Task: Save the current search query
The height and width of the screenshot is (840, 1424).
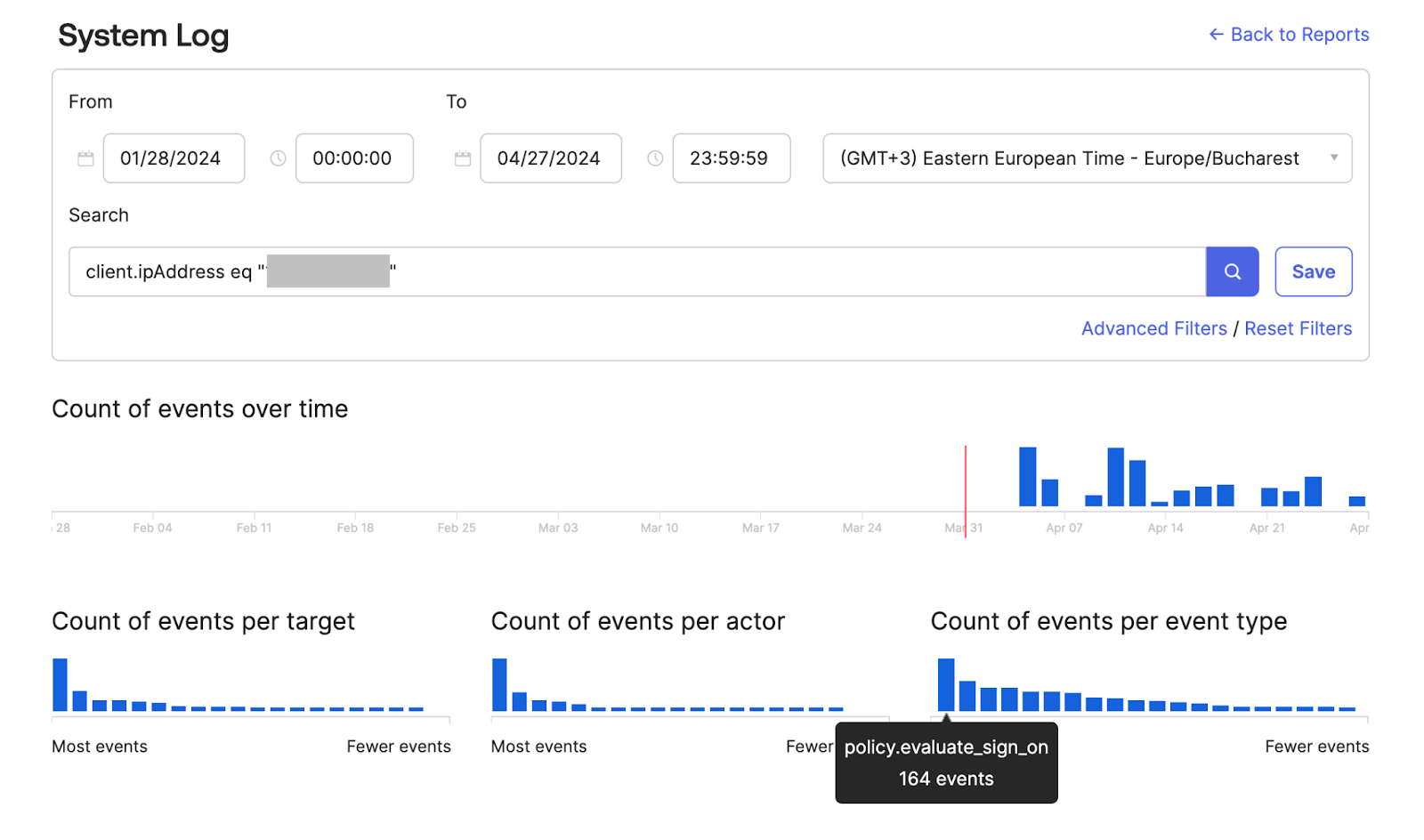Action: click(1313, 271)
